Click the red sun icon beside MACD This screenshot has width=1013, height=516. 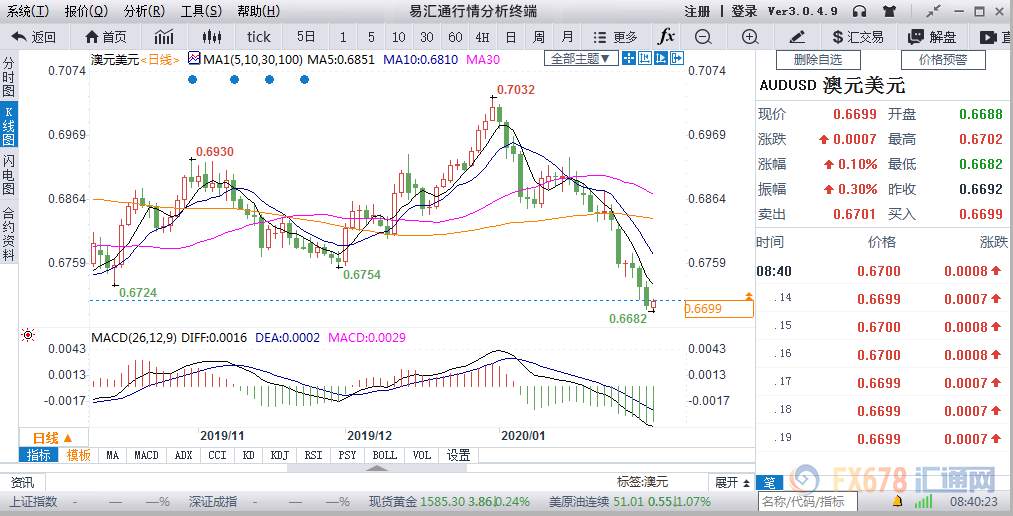(x=27, y=335)
